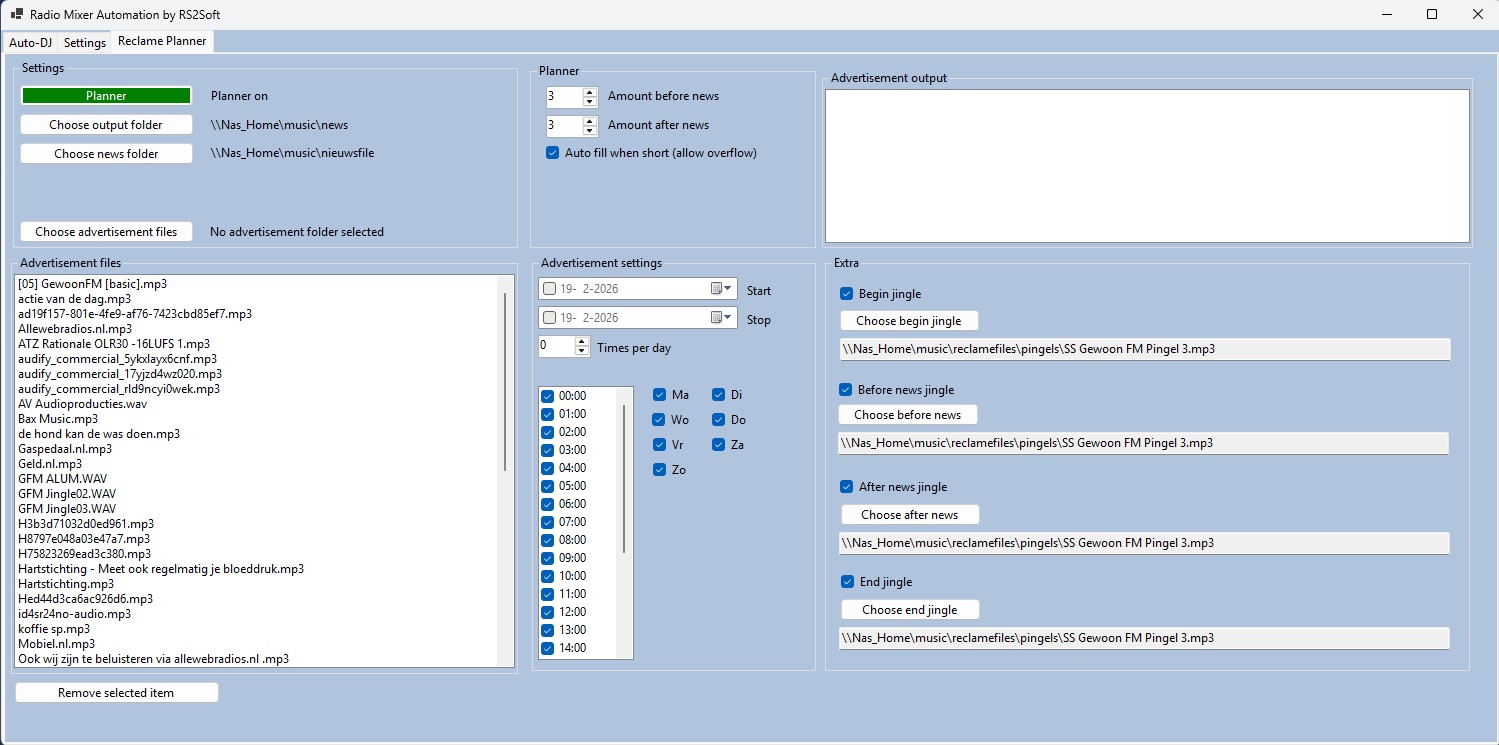Switch to the Auto-DJ tab

pyautogui.click(x=29, y=42)
